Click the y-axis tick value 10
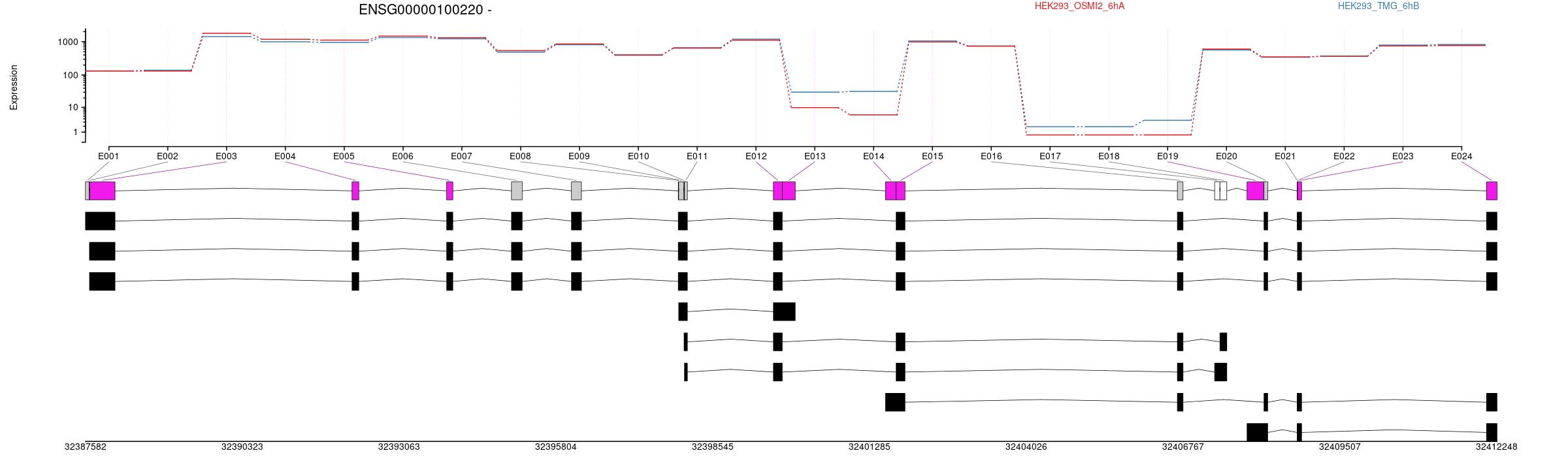 pyautogui.click(x=73, y=108)
